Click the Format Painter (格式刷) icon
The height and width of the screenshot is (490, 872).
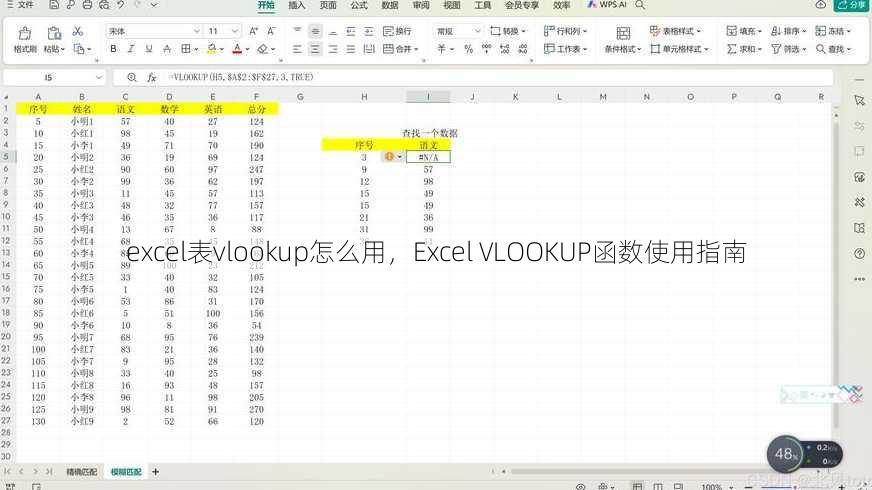tap(24, 33)
